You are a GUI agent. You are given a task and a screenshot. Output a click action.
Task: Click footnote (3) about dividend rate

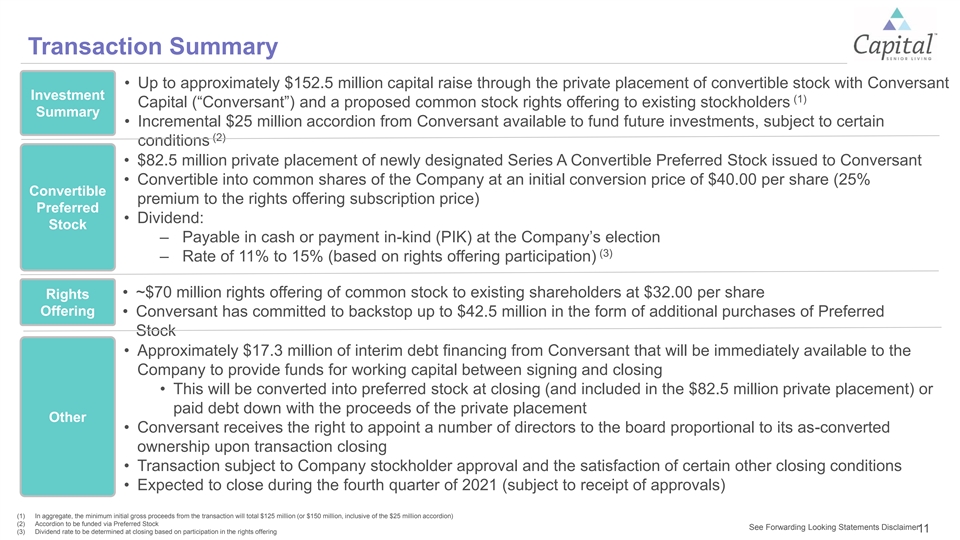(147, 532)
